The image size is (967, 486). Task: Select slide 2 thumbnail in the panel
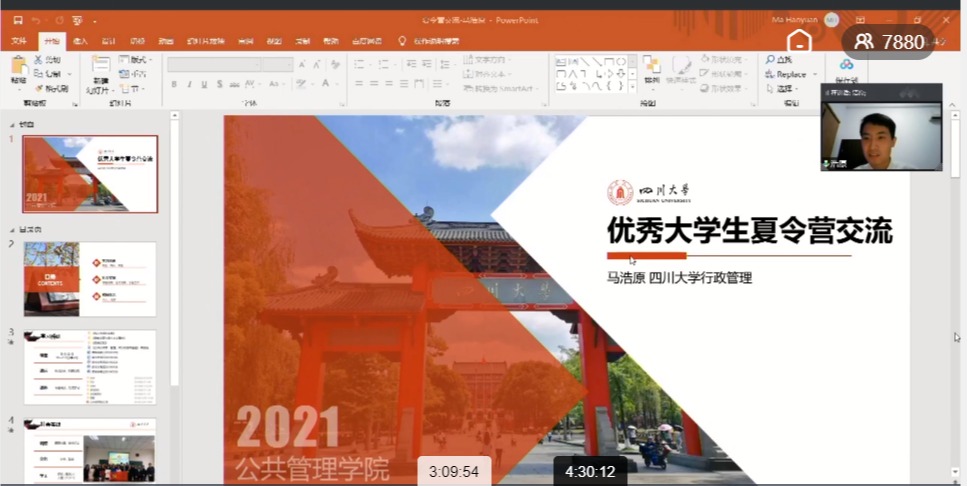(x=90, y=279)
